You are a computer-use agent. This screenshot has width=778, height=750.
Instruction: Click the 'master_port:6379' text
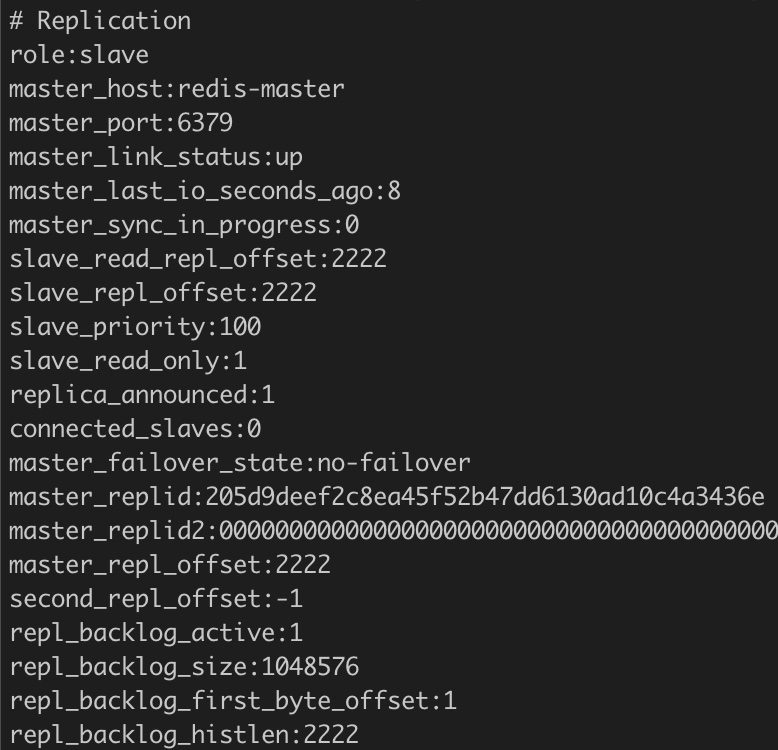(121, 123)
